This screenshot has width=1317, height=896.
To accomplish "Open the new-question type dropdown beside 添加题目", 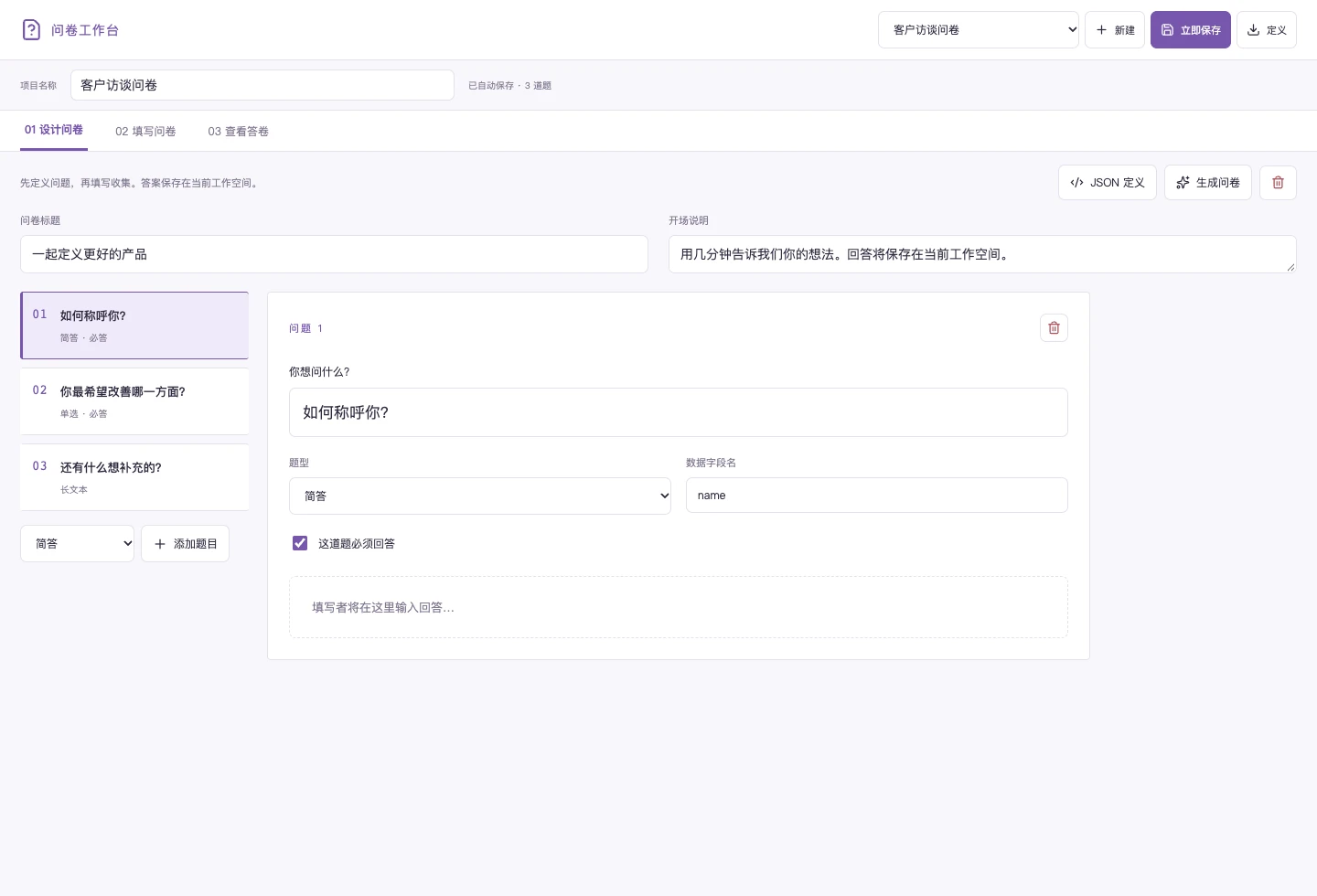I will point(77,543).
